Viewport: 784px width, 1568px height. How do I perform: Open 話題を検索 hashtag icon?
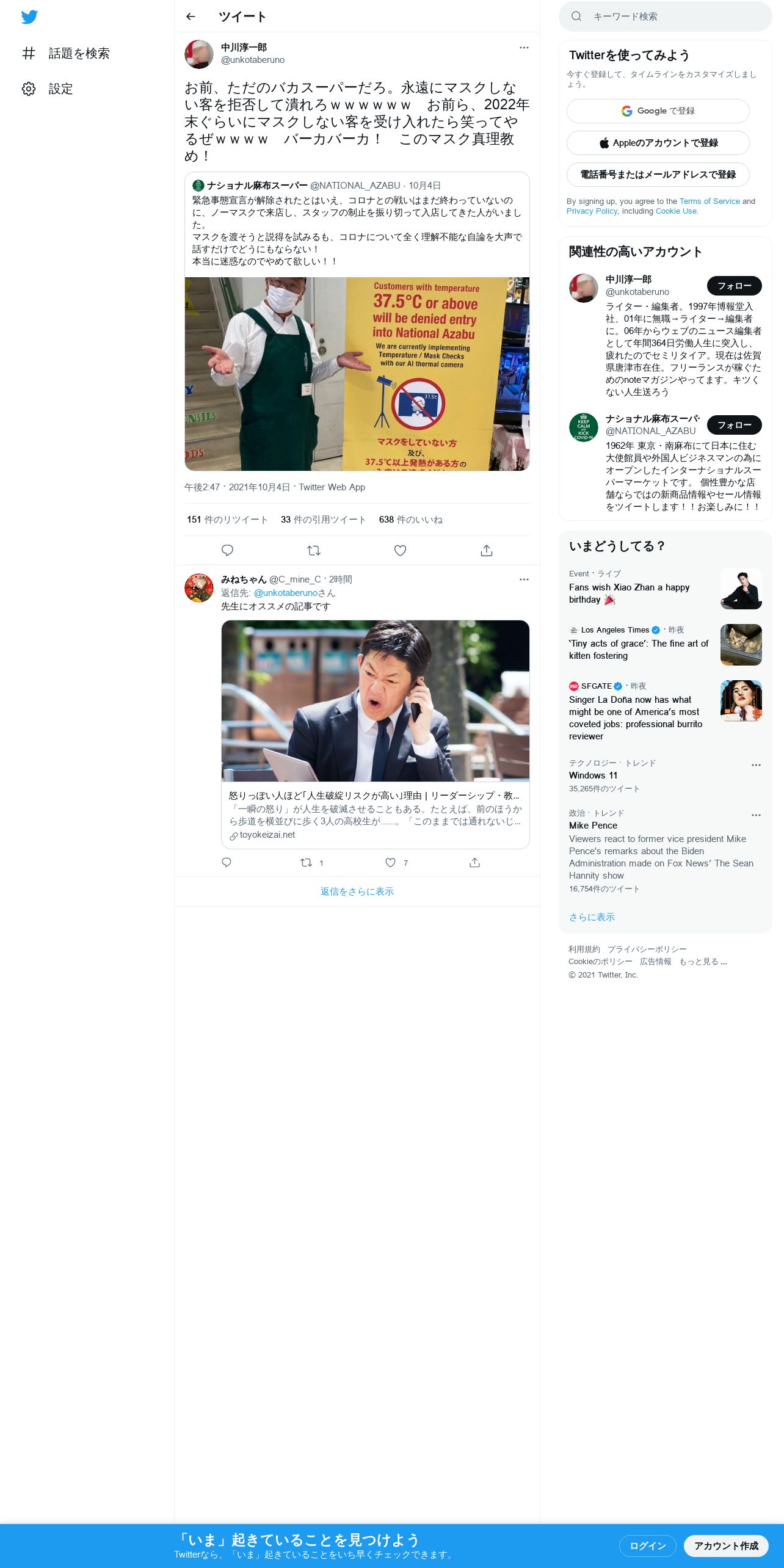(29, 53)
